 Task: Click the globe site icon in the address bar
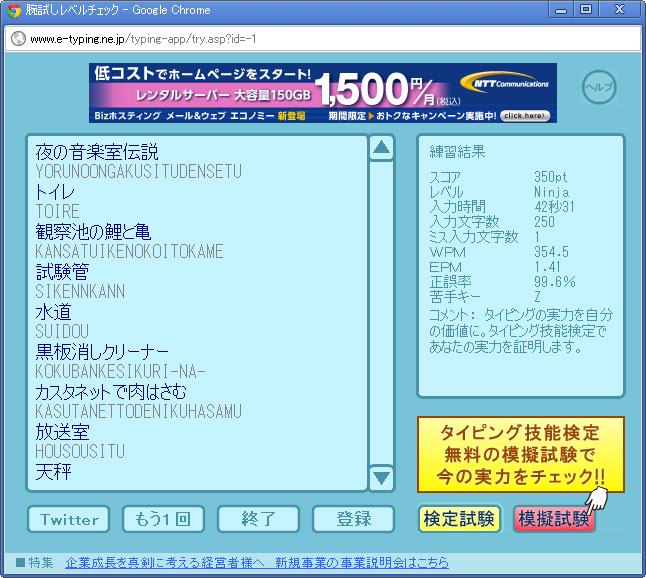[x=17, y=39]
